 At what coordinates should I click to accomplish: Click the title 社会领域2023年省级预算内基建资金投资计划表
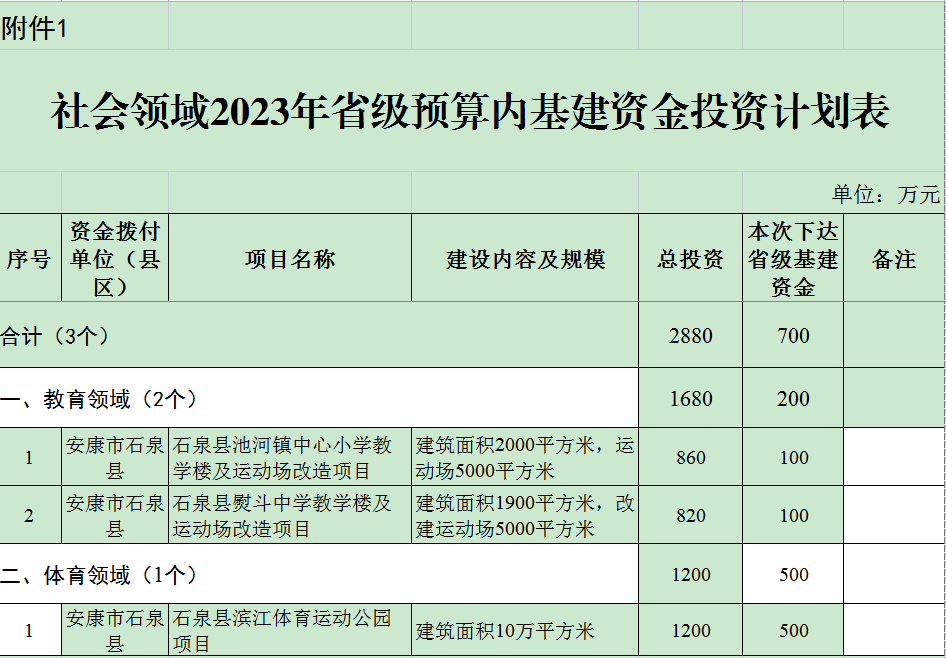(471, 111)
